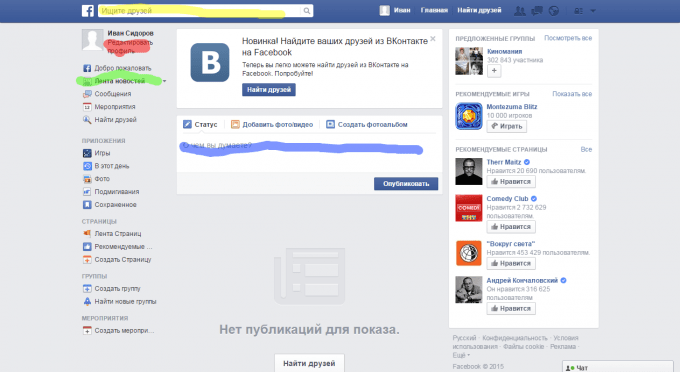Open the notifications globe icon
Viewport: 680px width, 372px height.
pyautogui.click(x=554, y=11)
